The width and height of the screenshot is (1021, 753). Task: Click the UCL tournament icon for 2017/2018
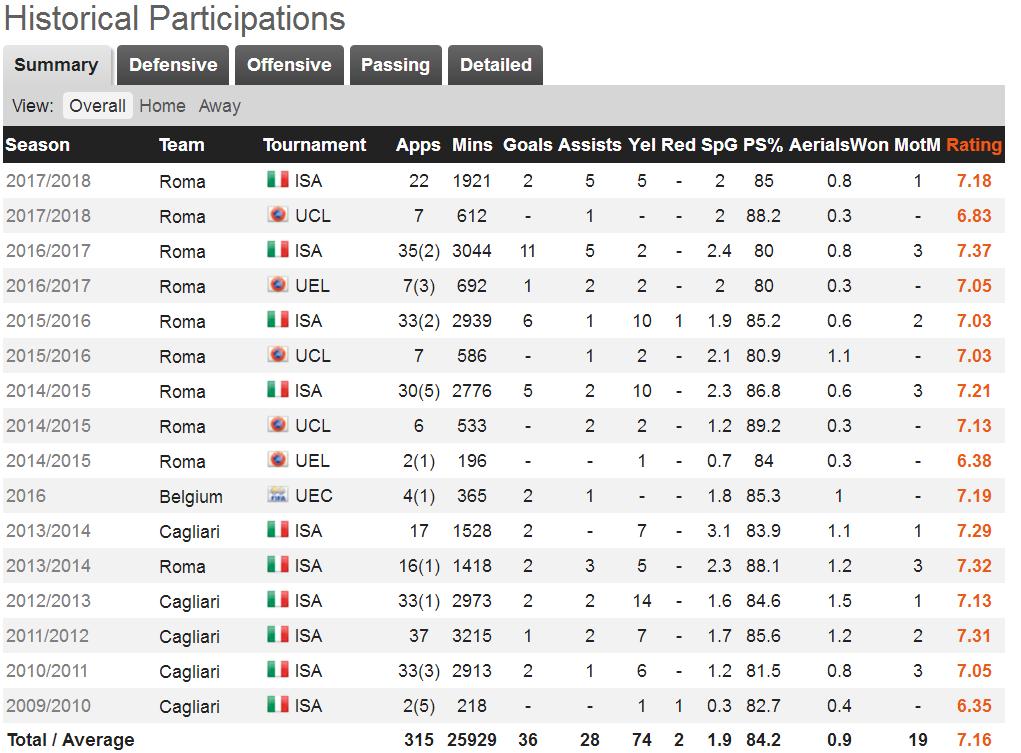coord(277,215)
